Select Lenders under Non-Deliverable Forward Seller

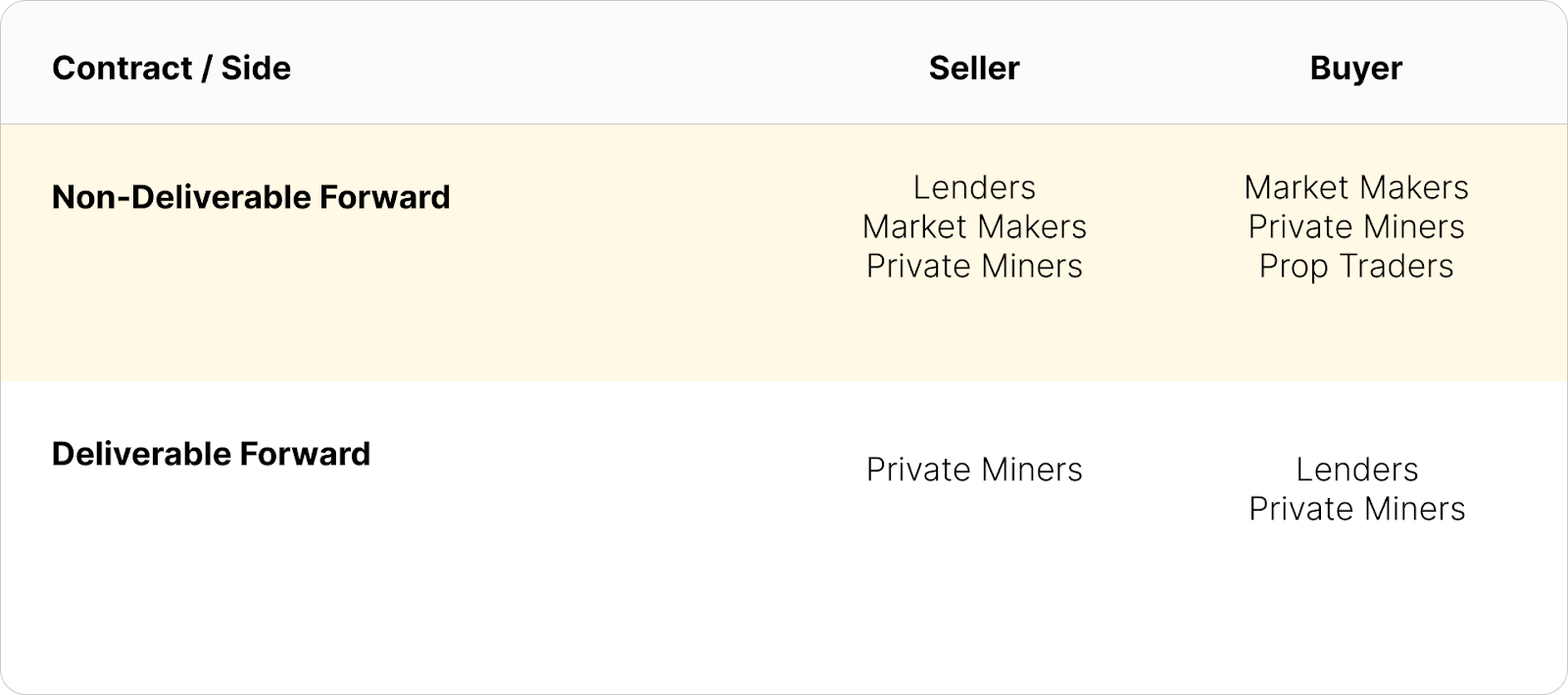click(974, 187)
